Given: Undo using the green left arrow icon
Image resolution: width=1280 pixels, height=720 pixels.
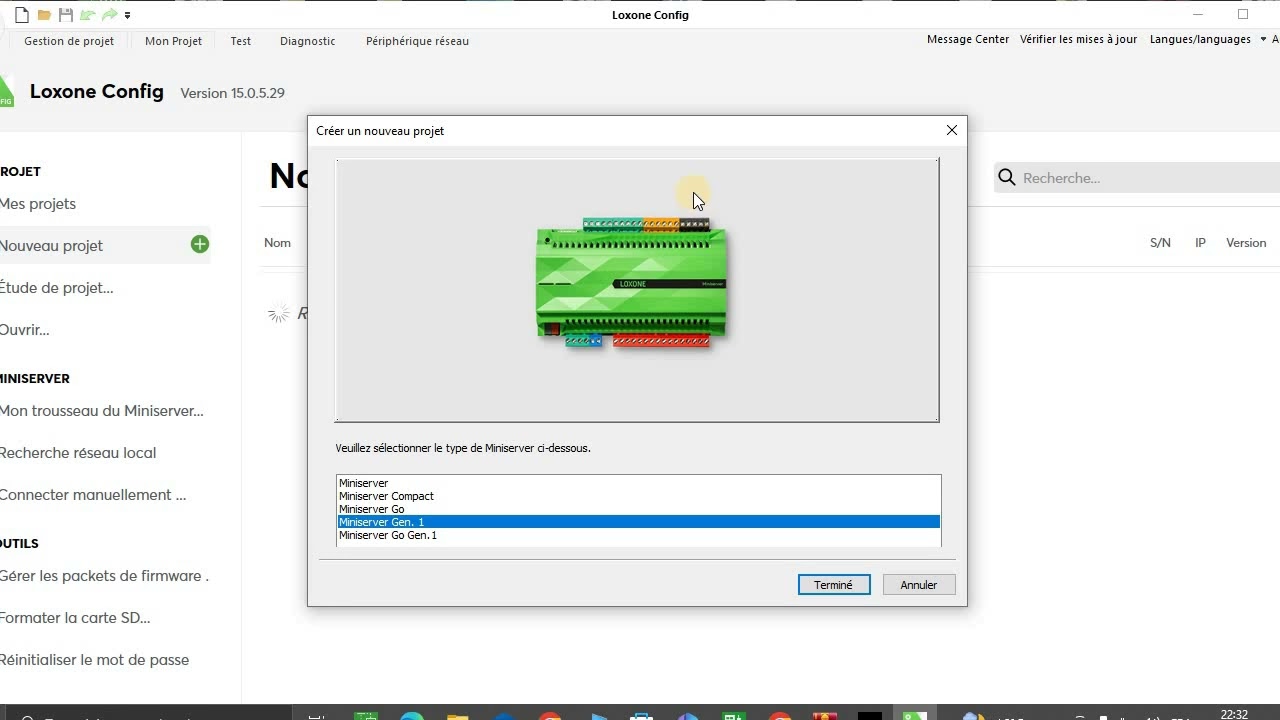Looking at the screenshot, I should coord(88,15).
